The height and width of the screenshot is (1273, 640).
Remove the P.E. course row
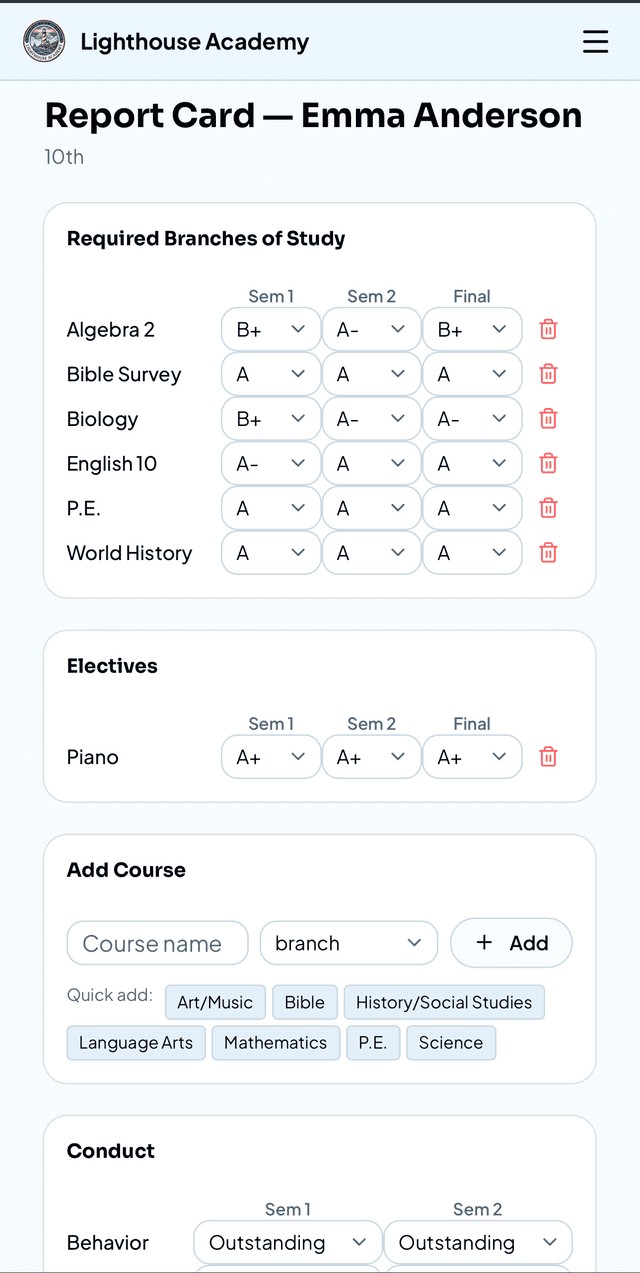point(548,508)
